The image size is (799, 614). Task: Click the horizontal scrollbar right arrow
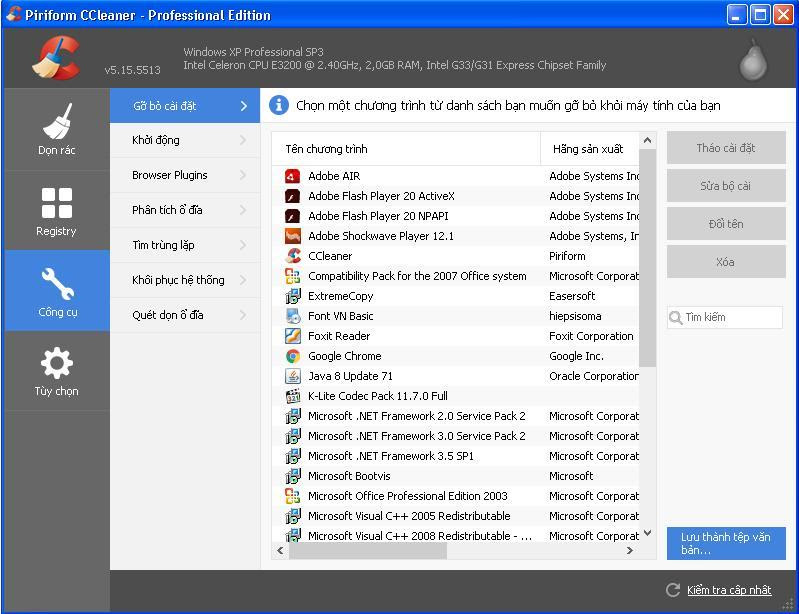[630, 550]
